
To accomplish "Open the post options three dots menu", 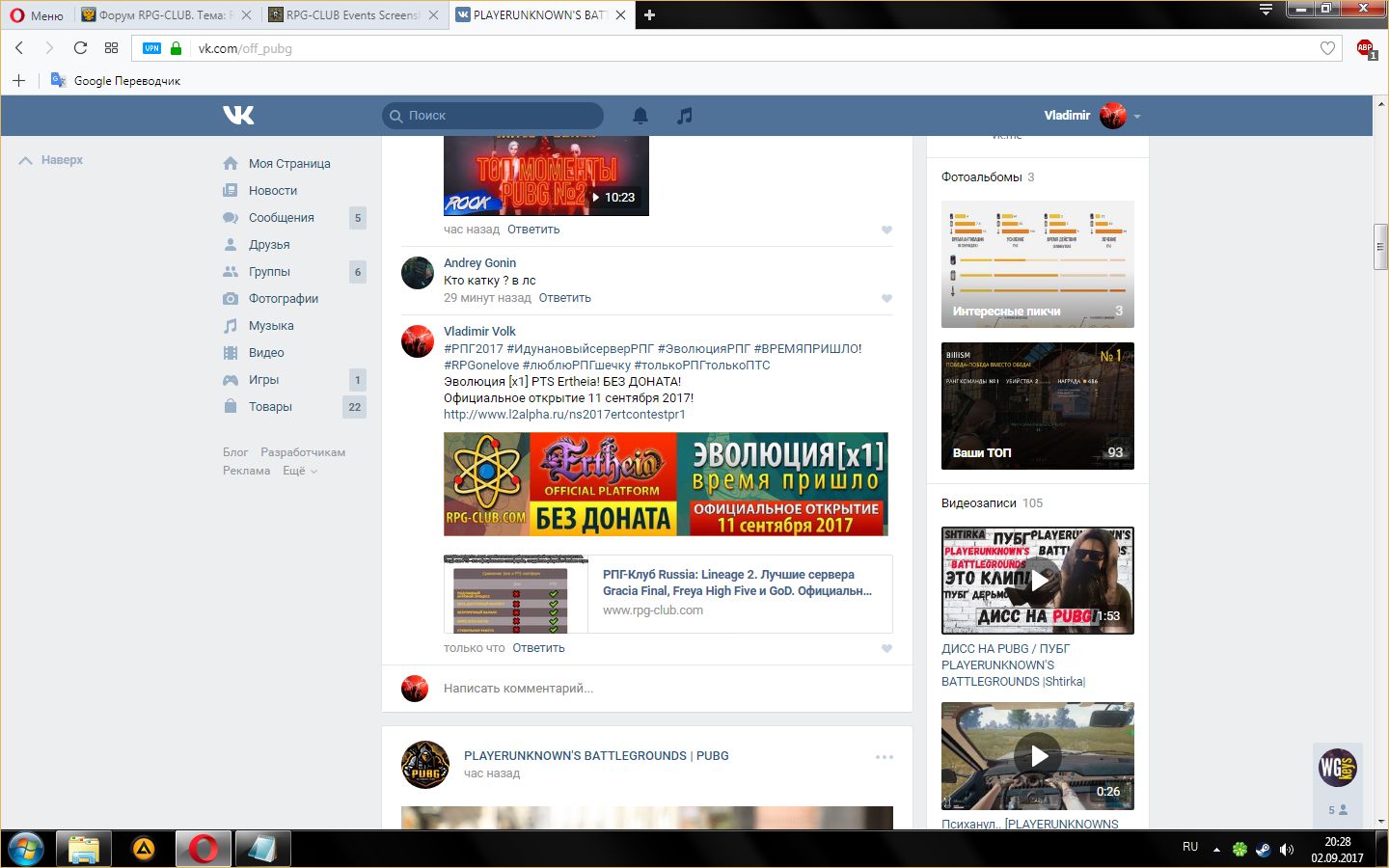I will click(x=884, y=757).
